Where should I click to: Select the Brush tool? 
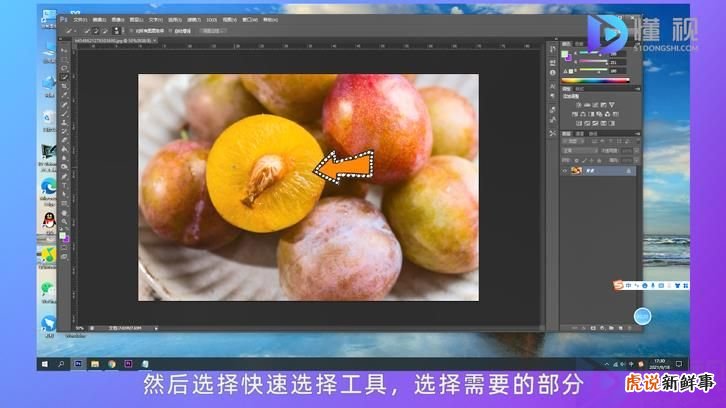click(64, 113)
